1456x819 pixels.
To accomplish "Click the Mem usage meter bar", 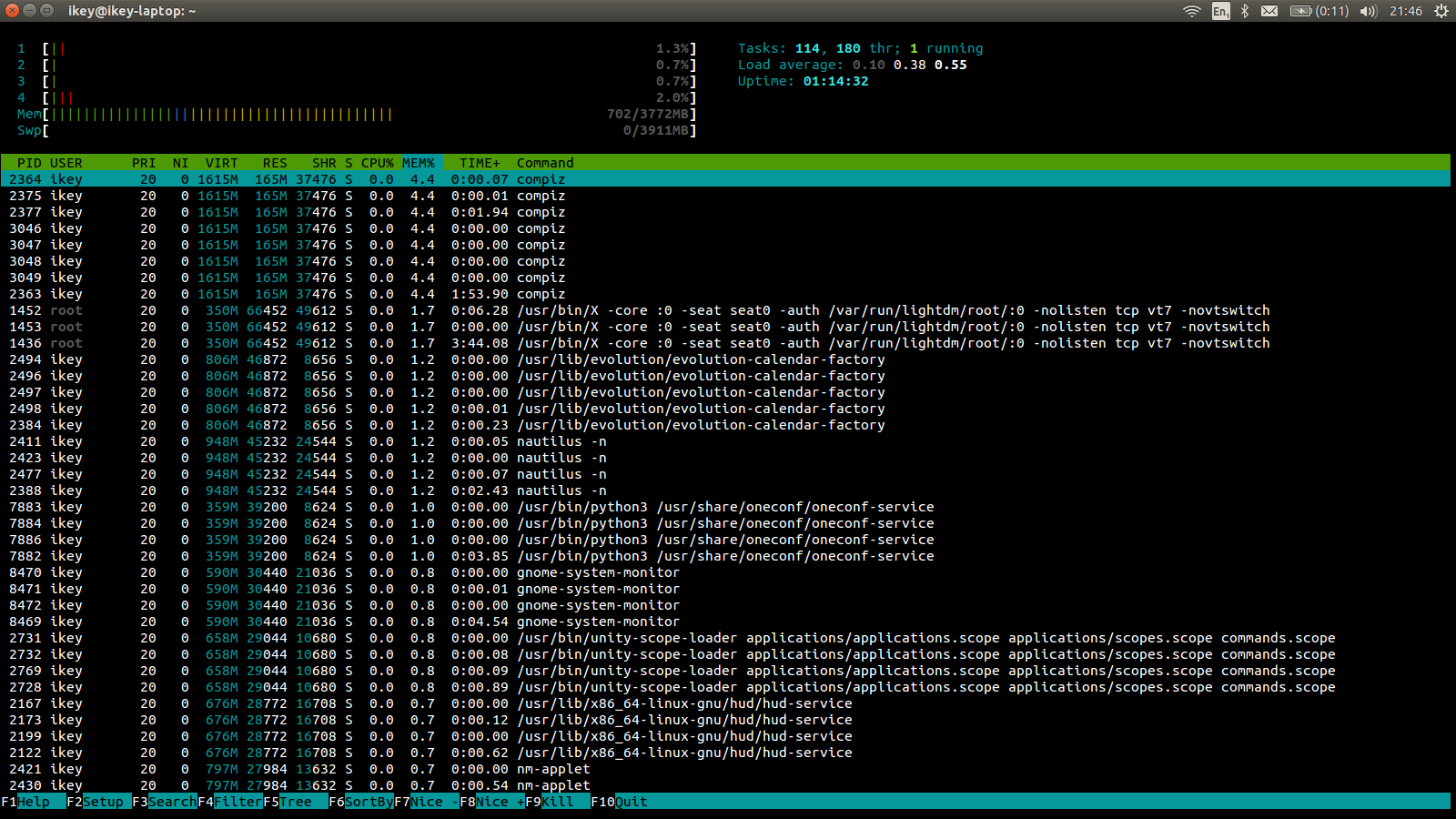I will 357,114.
